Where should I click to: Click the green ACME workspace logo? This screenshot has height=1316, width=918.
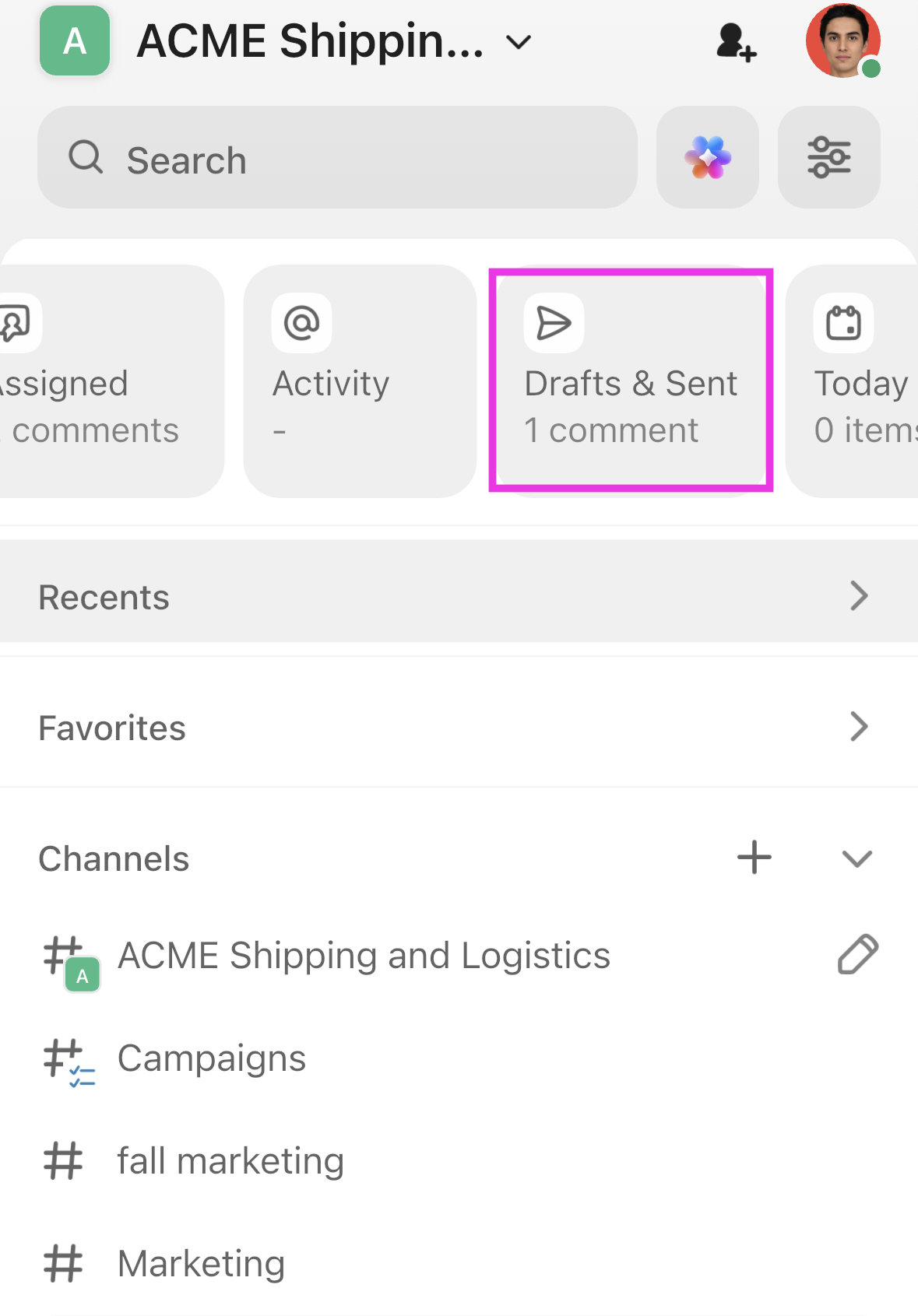[75, 41]
